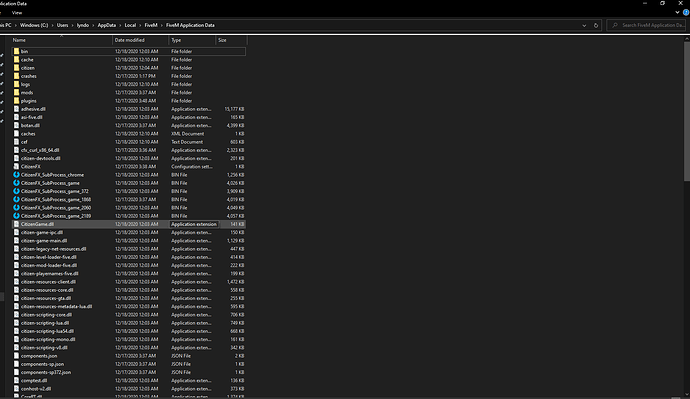Click the vertical scrollbar thumb
This screenshot has height=399, width=690.
687,111
